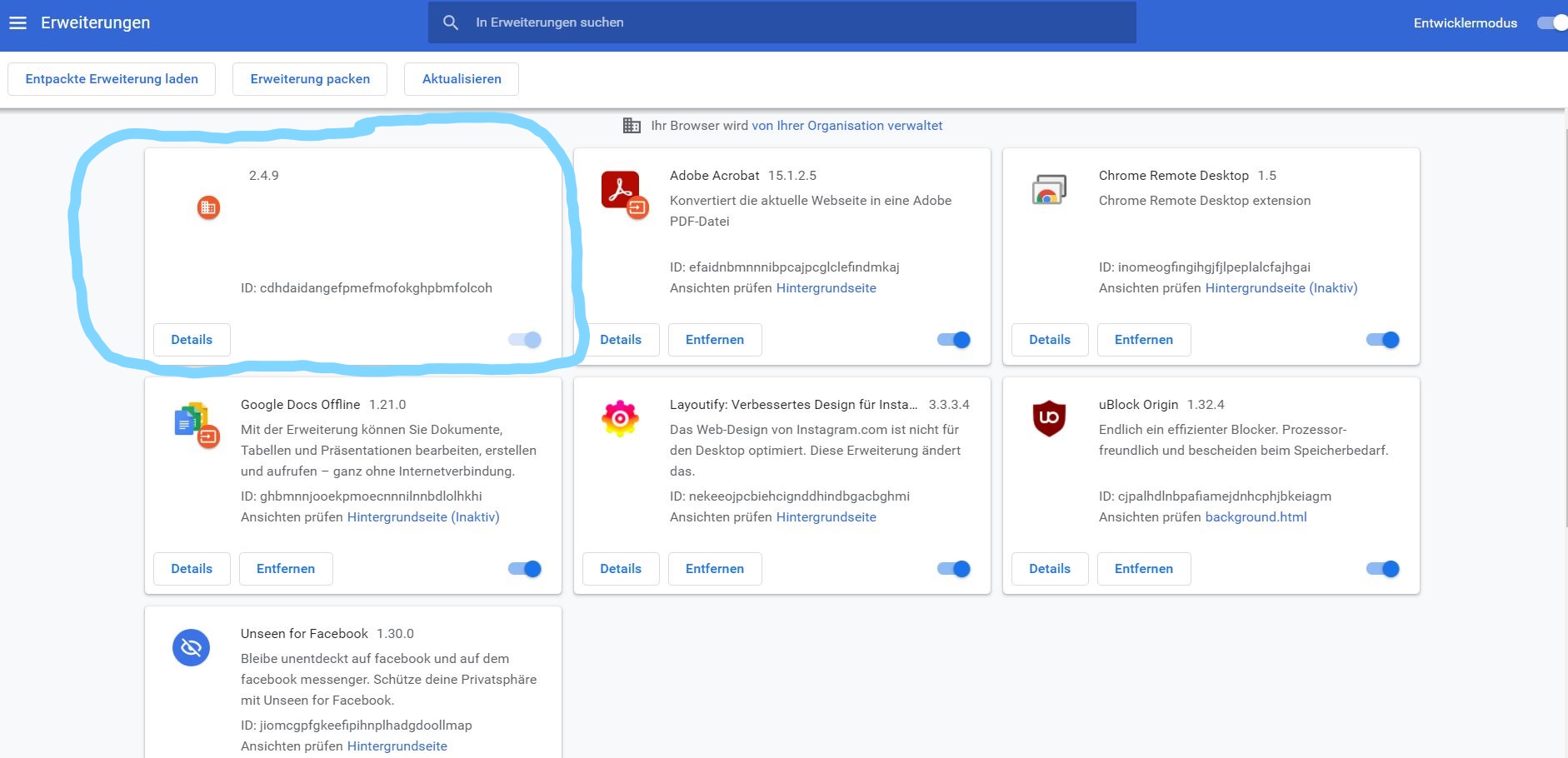The width and height of the screenshot is (1568, 758).
Task: Disable the Chrome Remote Desktop extension
Action: coord(1383,339)
